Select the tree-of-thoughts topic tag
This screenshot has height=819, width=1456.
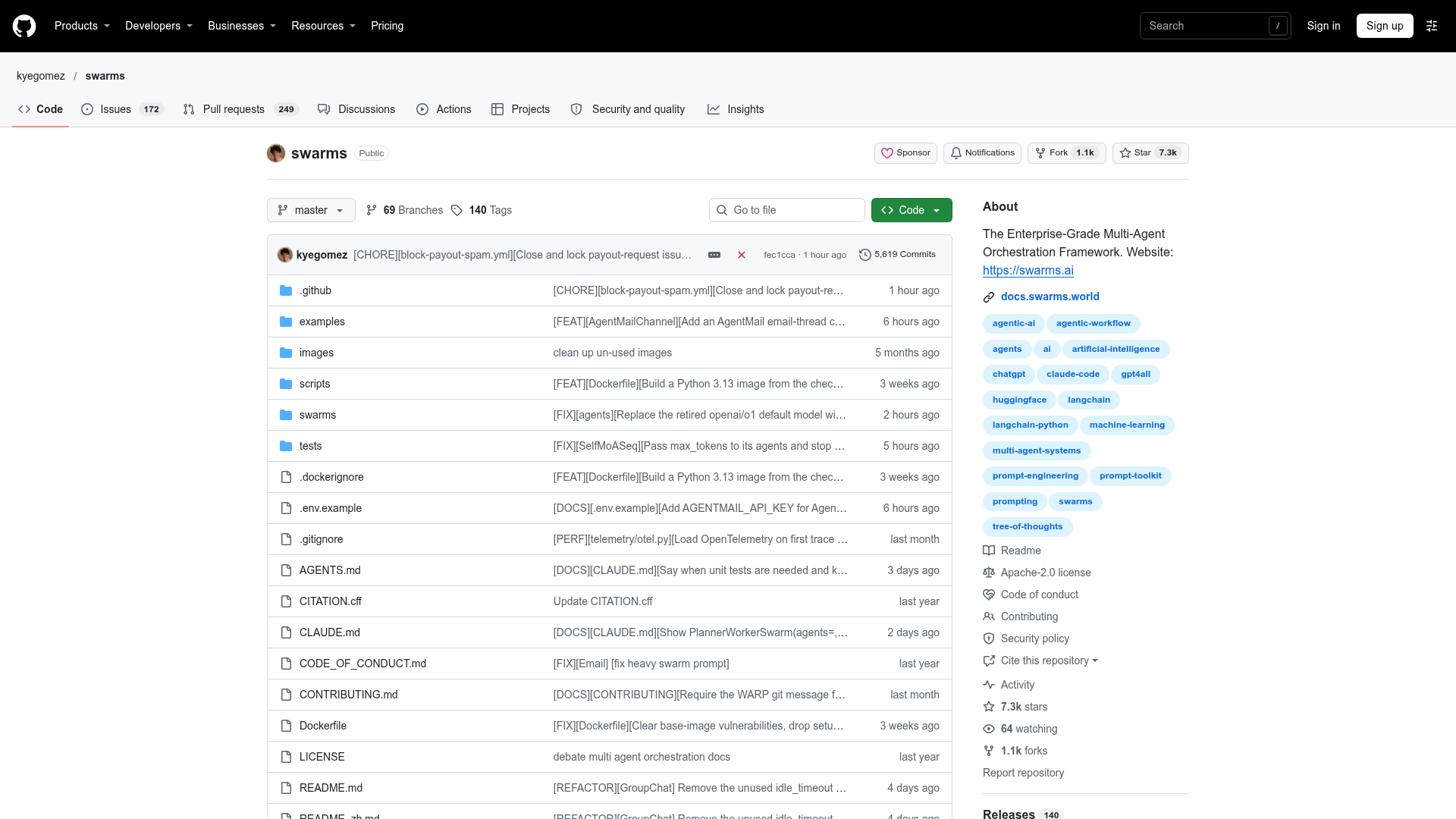pyautogui.click(x=1028, y=527)
